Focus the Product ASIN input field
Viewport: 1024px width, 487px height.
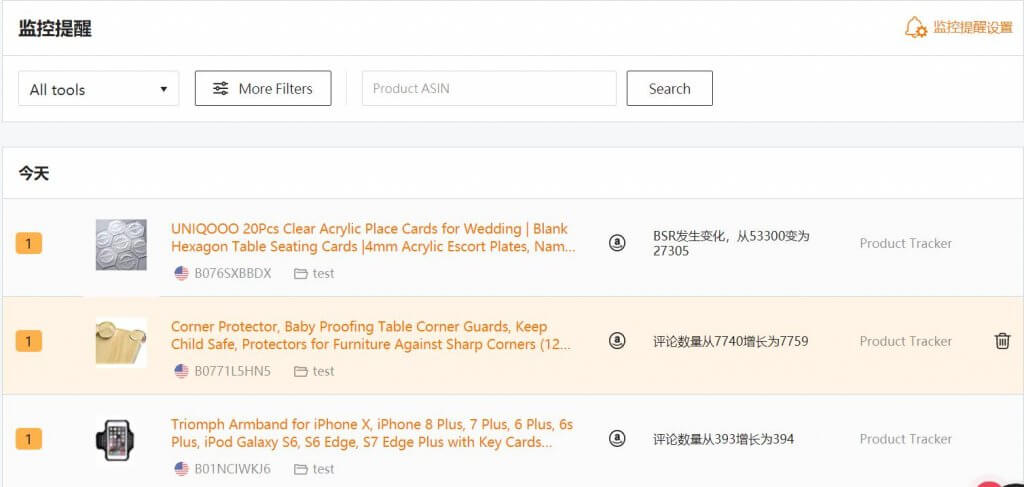pos(489,88)
